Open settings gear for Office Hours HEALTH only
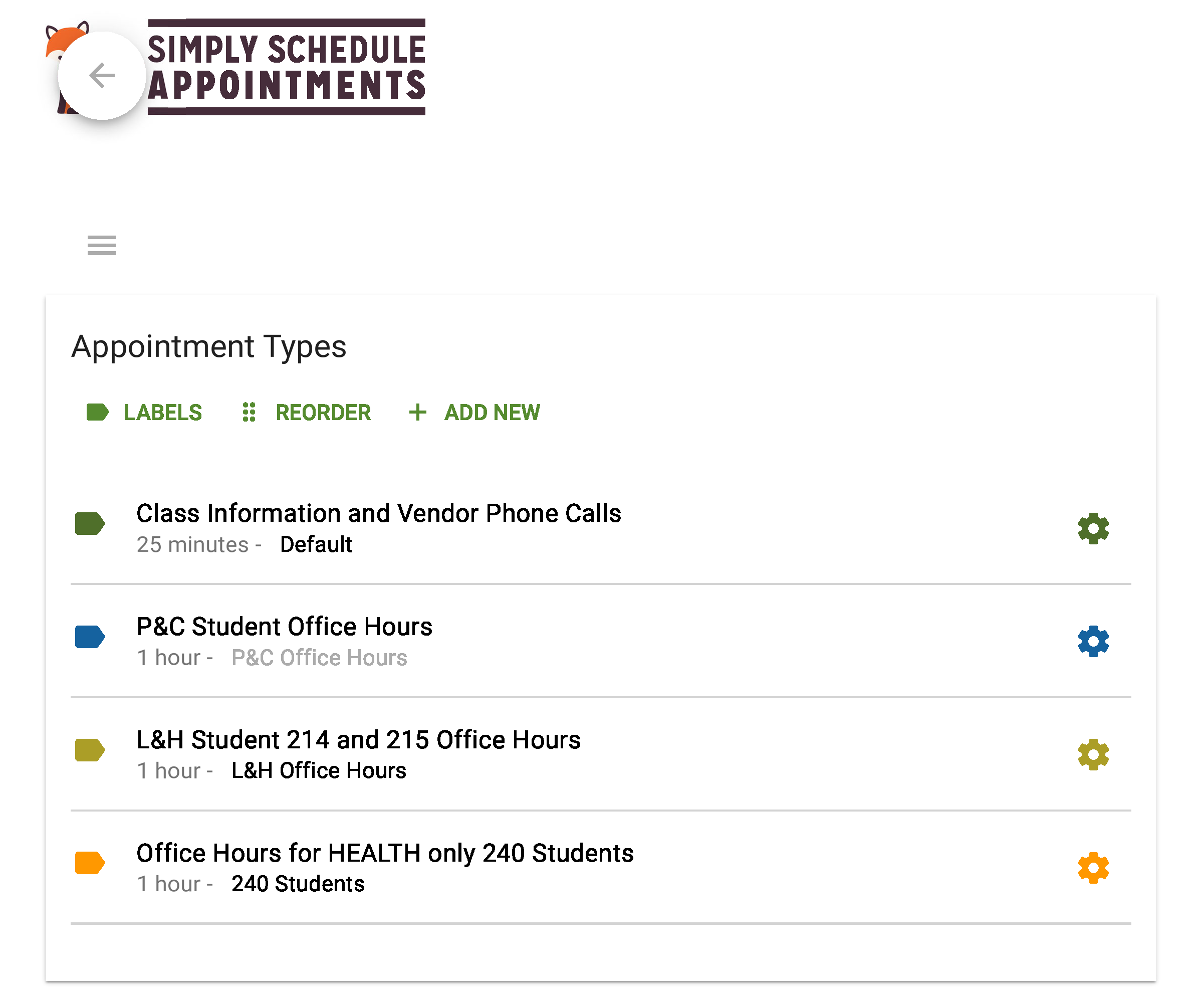Image resolution: width=1204 pixels, height=1001 pixels. click(x=1093, y=867)
